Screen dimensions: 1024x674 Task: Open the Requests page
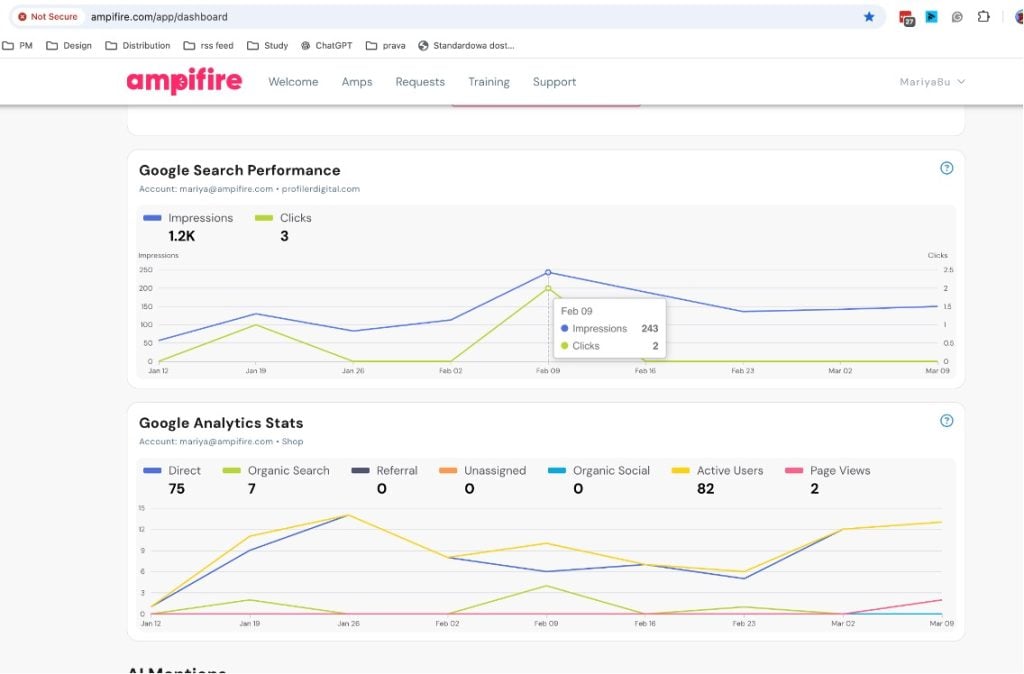[x=420, y=82]
